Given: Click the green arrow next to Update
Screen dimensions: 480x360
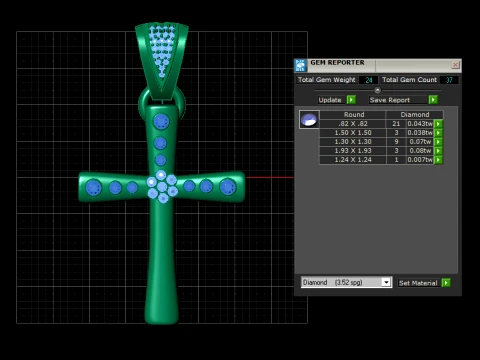Looking at the screenshot, I should point(351,100).
